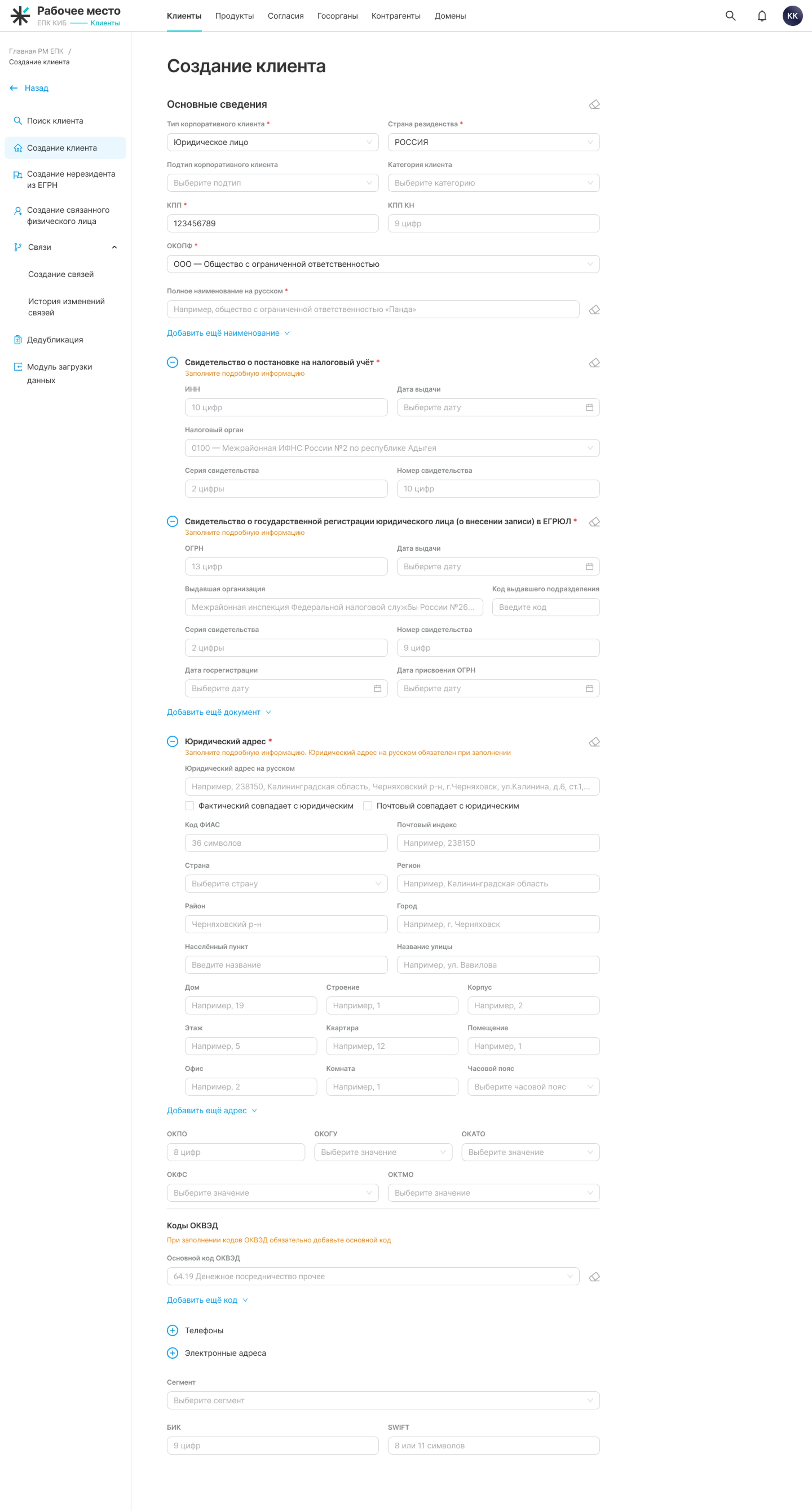Open calendar for Дата госрегистрации field
The width and height of the screenshot is (812, 1511).
point(378,689)
